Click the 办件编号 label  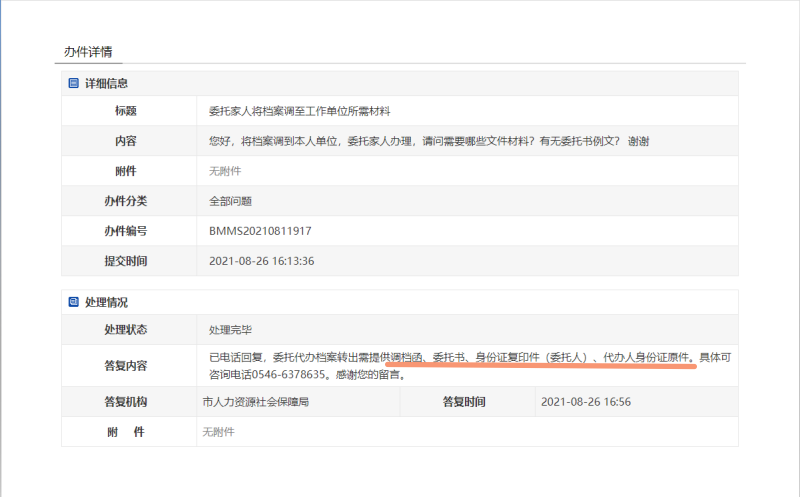click(x=126, y=231)
